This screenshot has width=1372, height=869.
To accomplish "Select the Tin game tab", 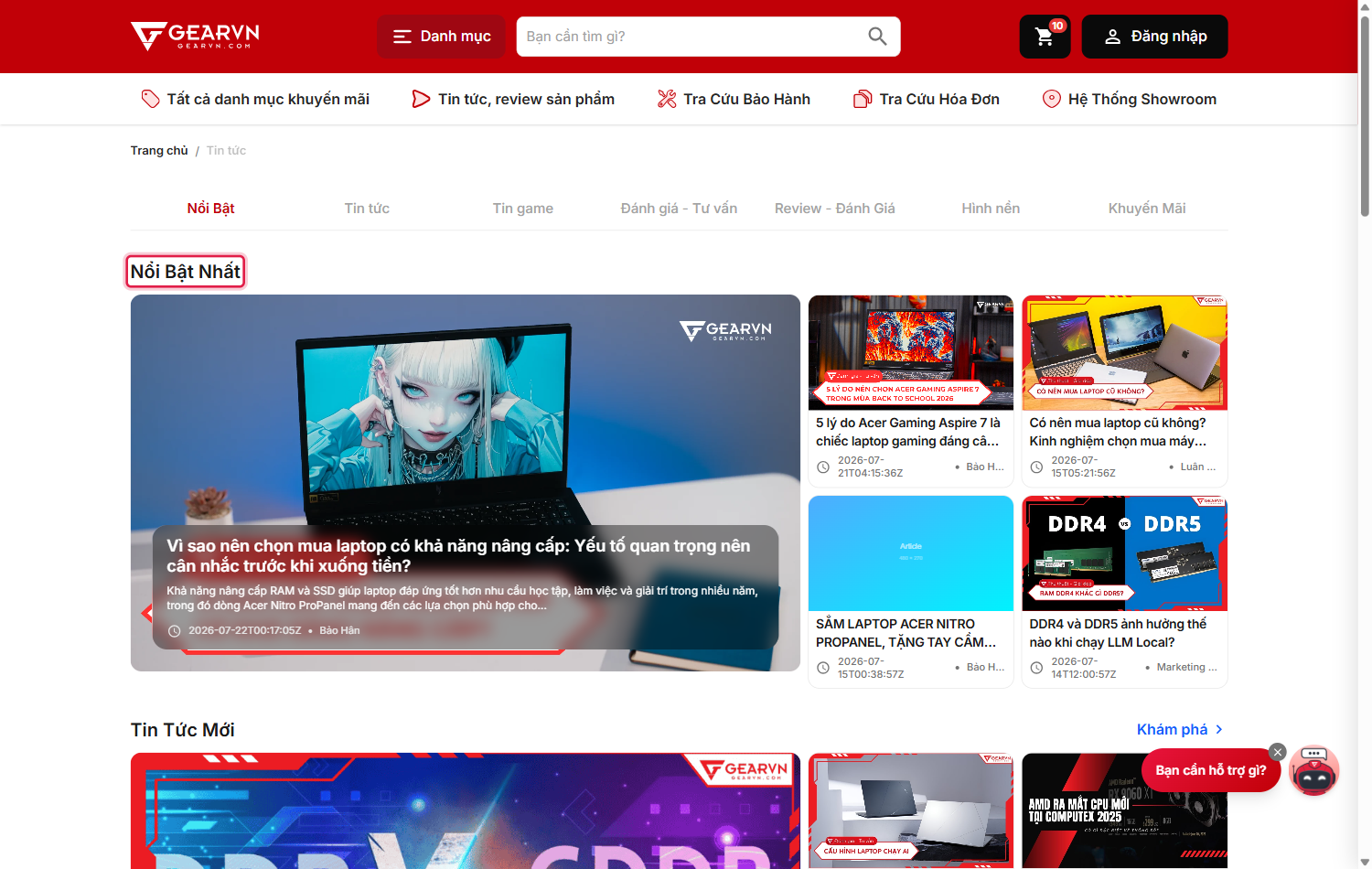I will tap(523, 209).
